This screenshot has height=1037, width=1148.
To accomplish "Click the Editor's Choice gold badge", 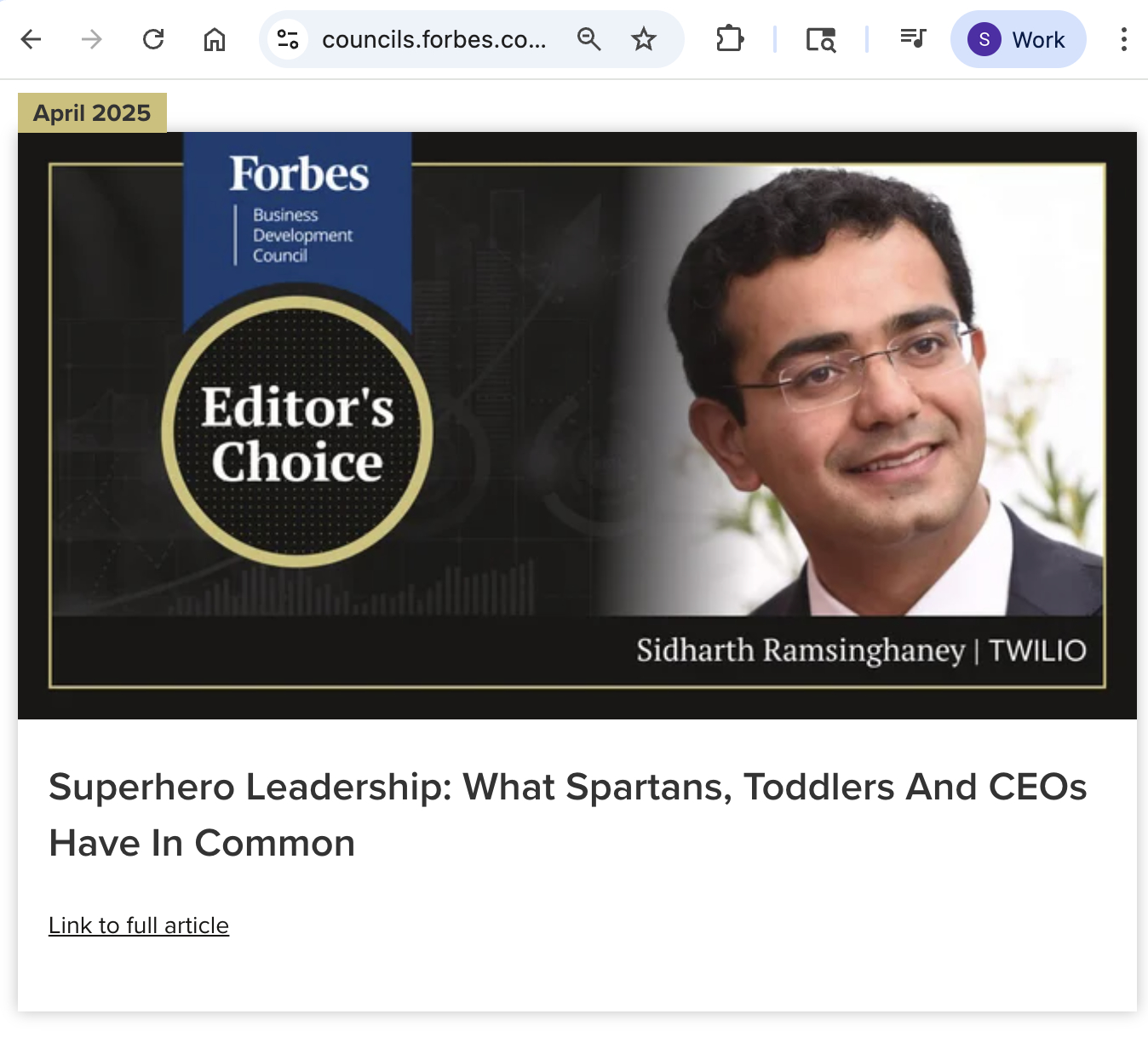I will point(297,433).
